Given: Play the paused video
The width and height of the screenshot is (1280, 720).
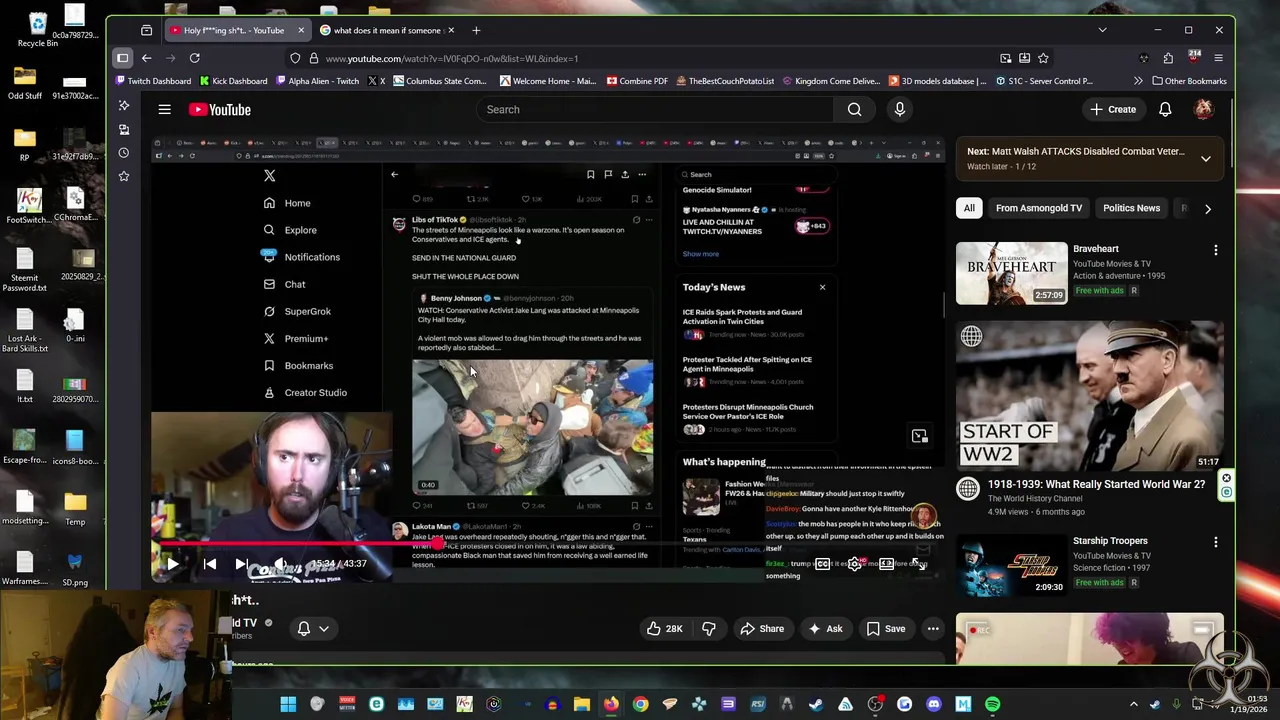Looking at the screenshot, I should 172,564.
